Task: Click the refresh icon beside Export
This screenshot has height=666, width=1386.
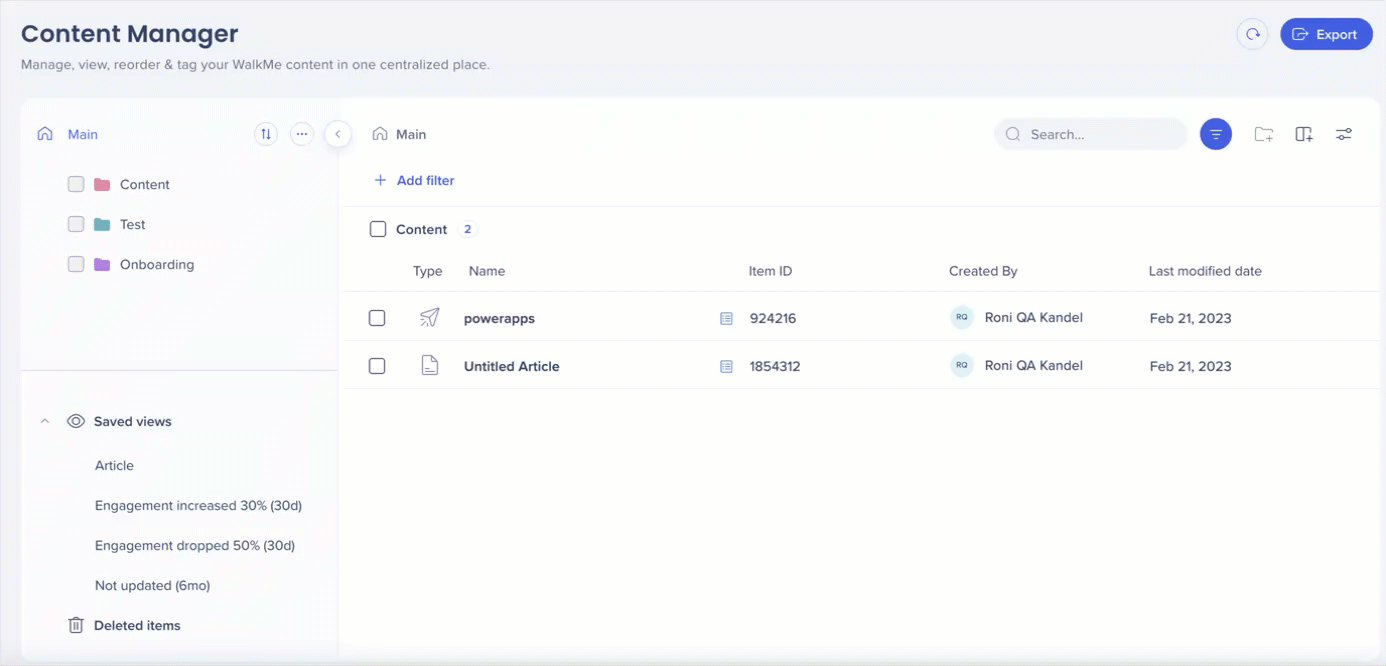Action: click(x=1252, y=34)
